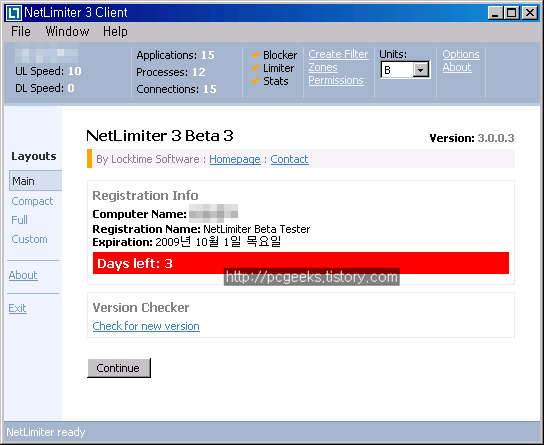Click the NetLimiter title bar app icon
This screenshot has width=544, height=445.
(x=14, y=13)
